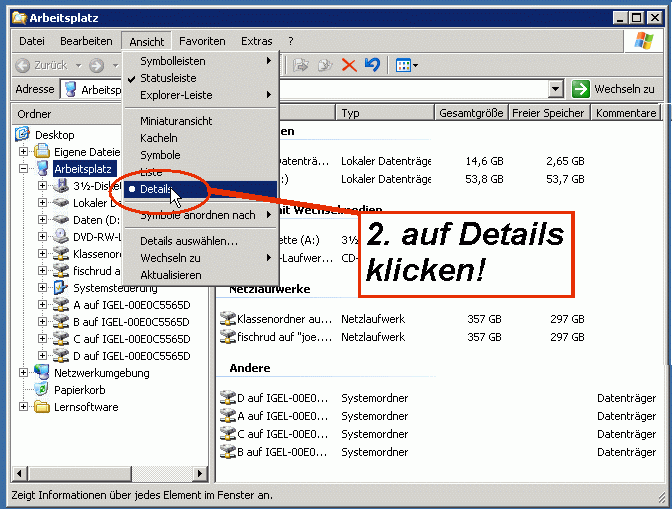Screen dimensions: 672x509
Task: Sort by Gesamtgröße column header
Action: [471, 113]
